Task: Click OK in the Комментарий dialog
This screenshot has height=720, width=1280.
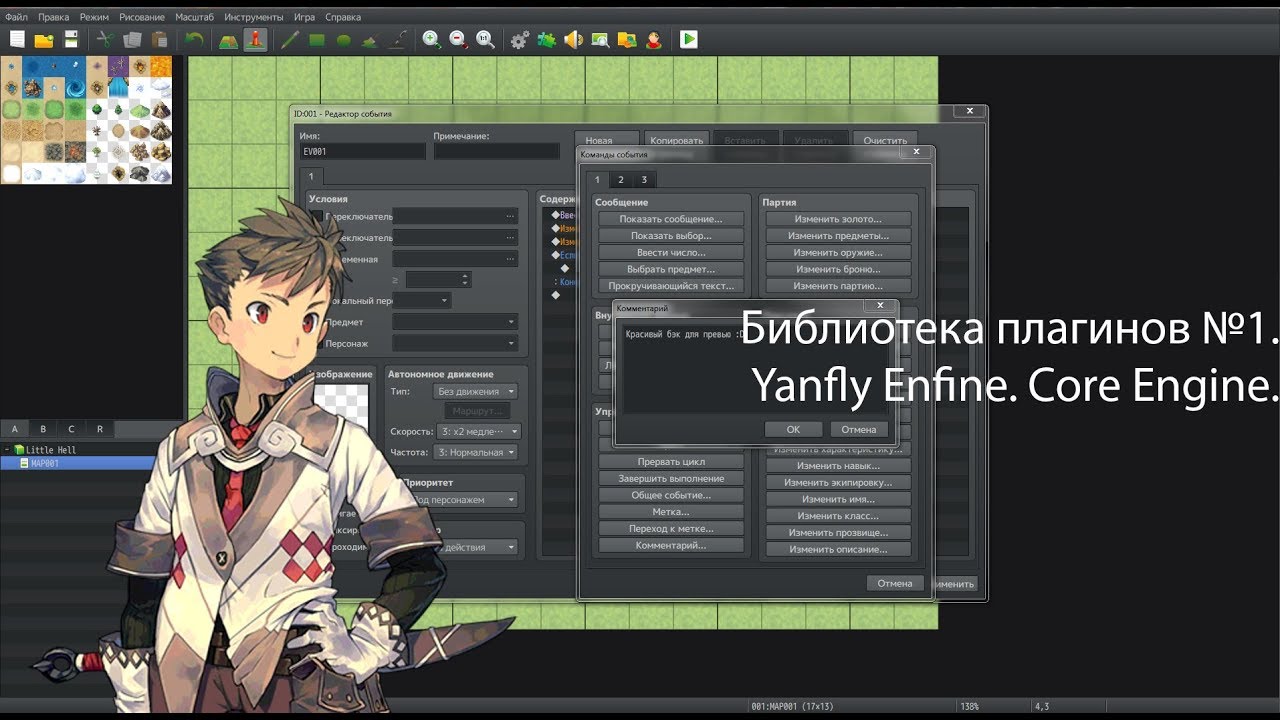Action: coord(793,429)
